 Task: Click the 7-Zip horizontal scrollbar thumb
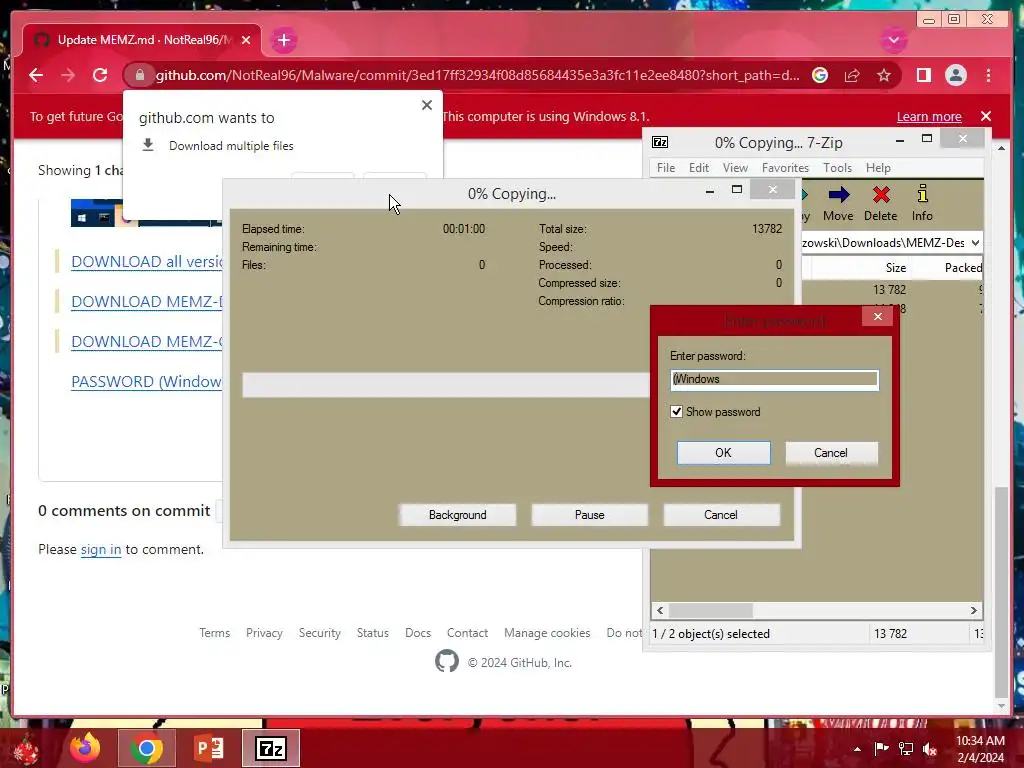[711, 610]
